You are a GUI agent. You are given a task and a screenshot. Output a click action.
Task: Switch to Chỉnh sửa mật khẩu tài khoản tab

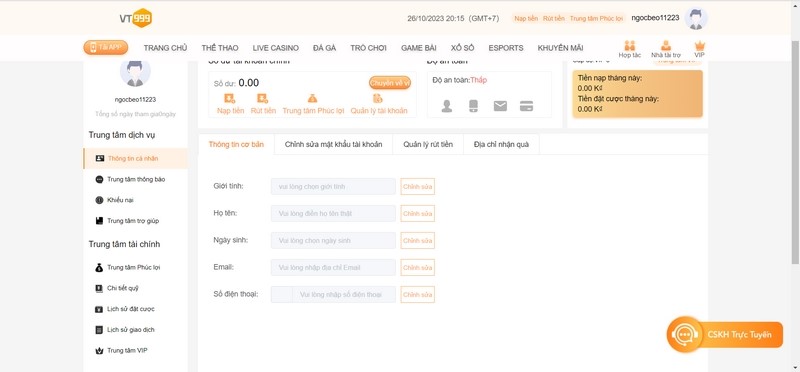click(334, 144)
